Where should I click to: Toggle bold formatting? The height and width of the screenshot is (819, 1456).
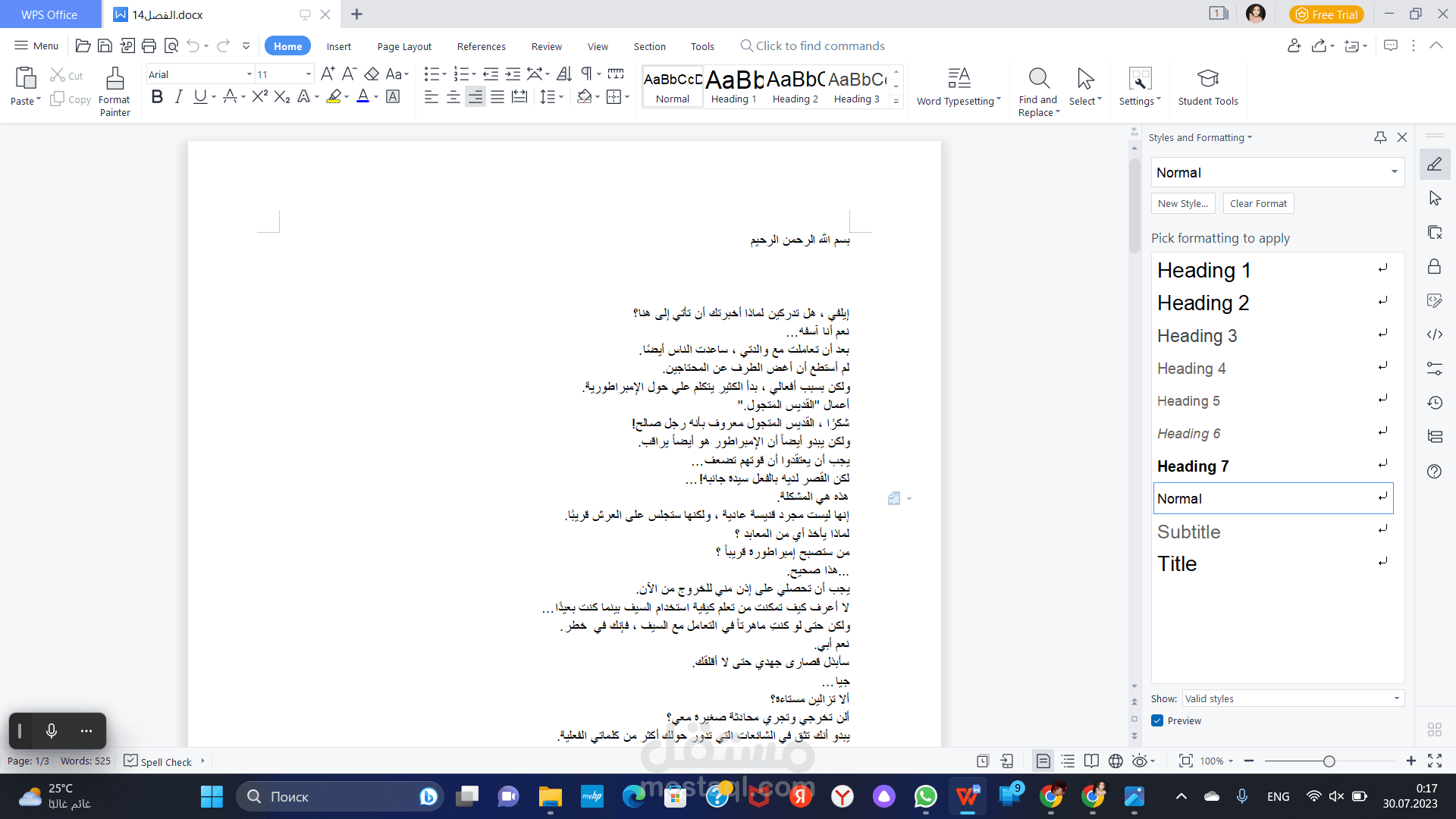157,96
